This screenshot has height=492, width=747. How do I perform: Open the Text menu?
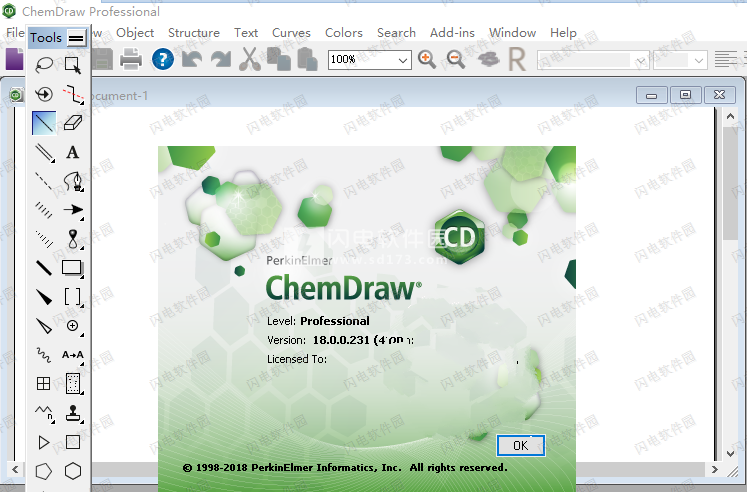click(246, 32)
